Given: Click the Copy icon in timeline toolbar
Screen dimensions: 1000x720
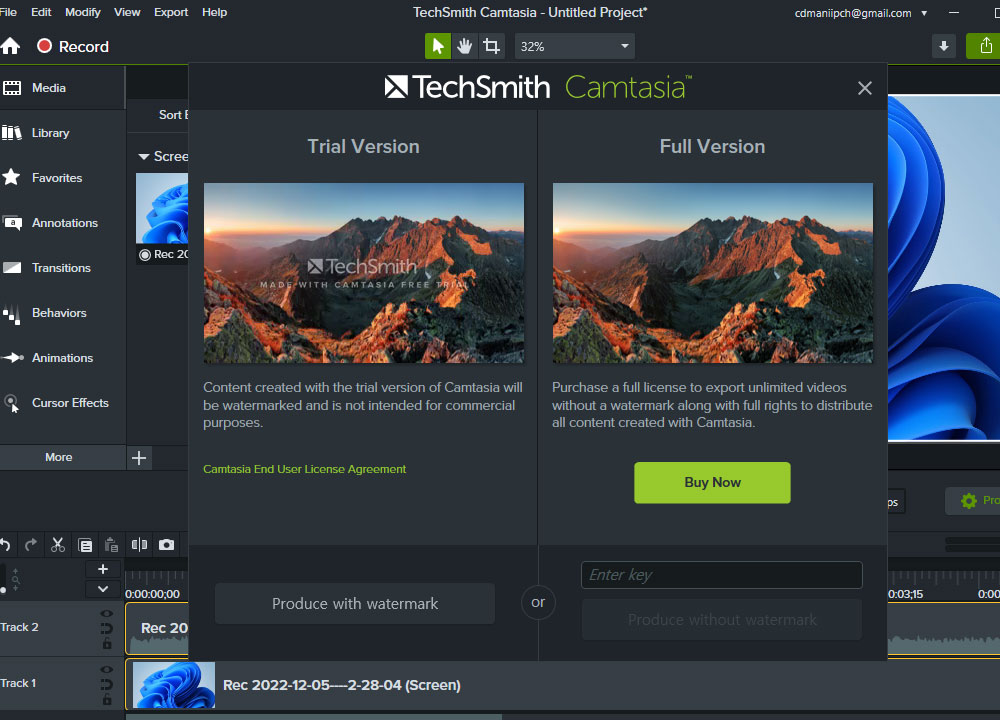Looking at the screenshot, I should pyautogui.click(x=85, y=545).
